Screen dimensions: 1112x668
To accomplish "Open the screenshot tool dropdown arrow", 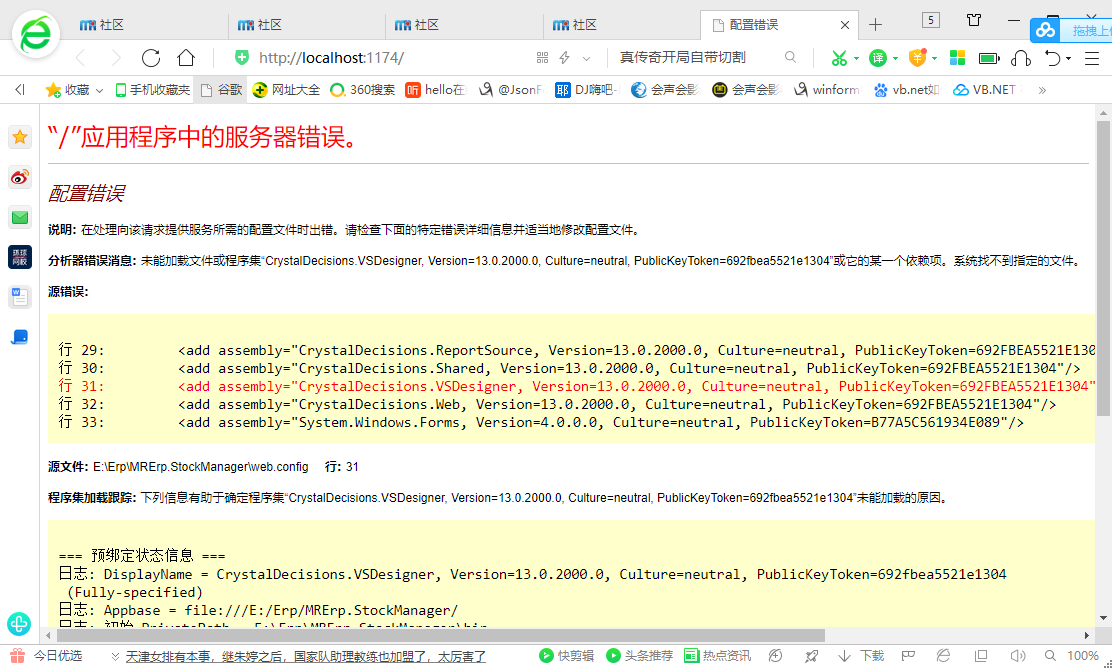I will pyautogui.click(x=857, y=58).
